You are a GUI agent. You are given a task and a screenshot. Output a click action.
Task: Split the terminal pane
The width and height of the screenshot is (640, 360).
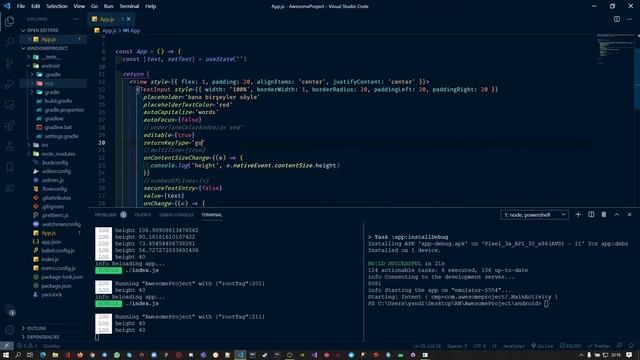(591, 215)
